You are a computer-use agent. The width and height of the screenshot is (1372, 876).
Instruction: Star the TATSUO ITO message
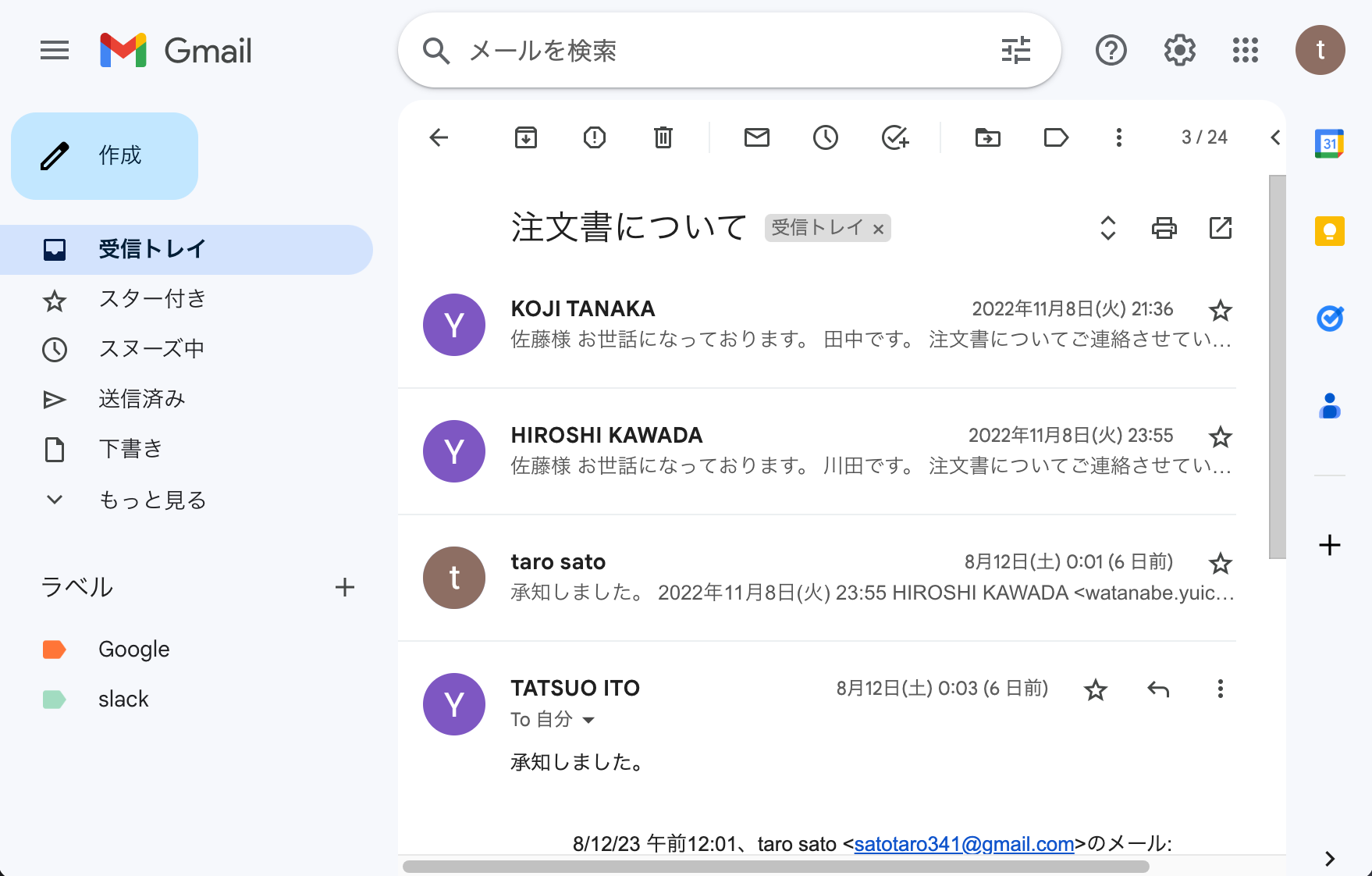click(x=1096, y=690)
